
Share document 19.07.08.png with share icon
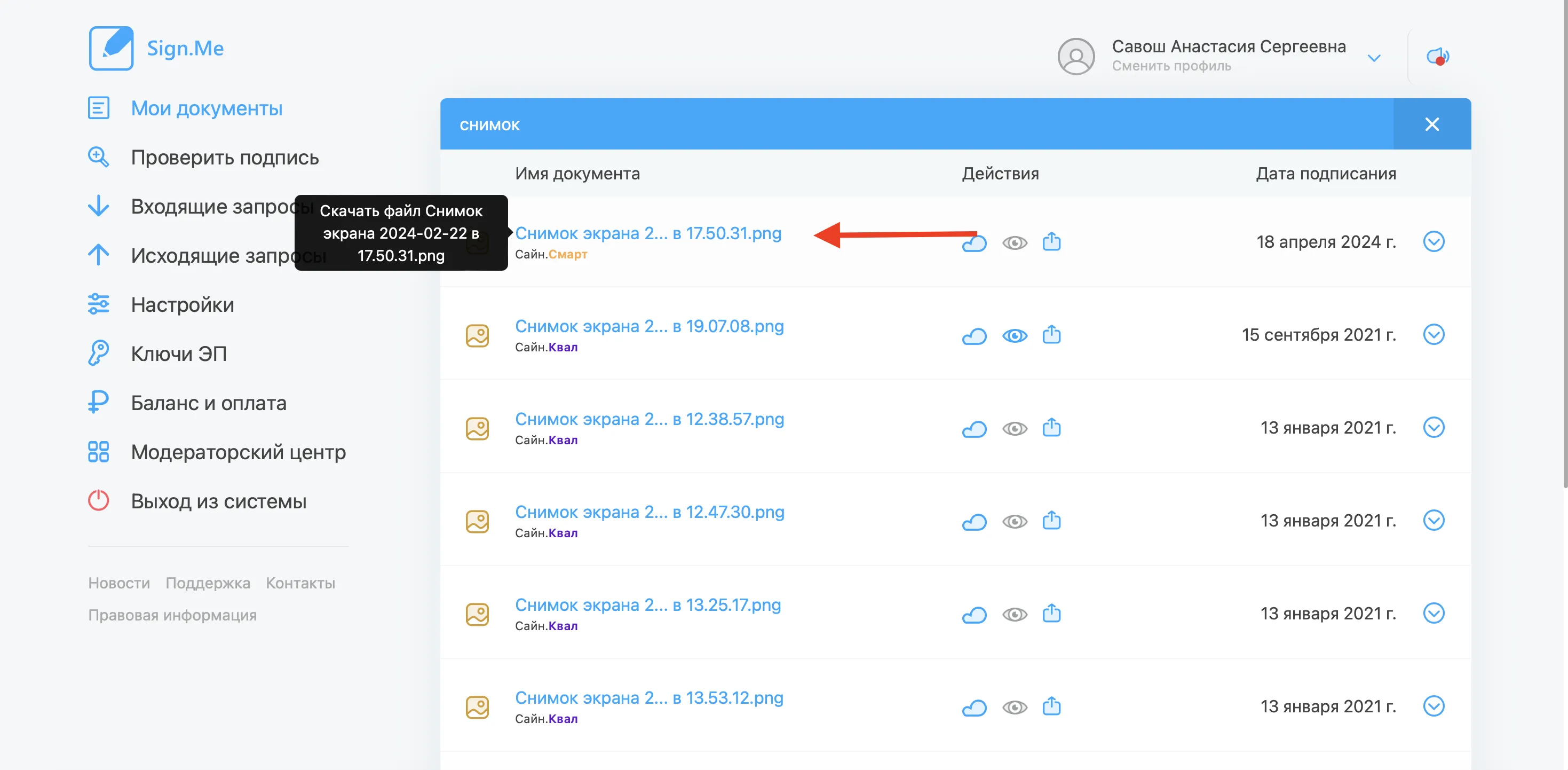click(1051, 334)
